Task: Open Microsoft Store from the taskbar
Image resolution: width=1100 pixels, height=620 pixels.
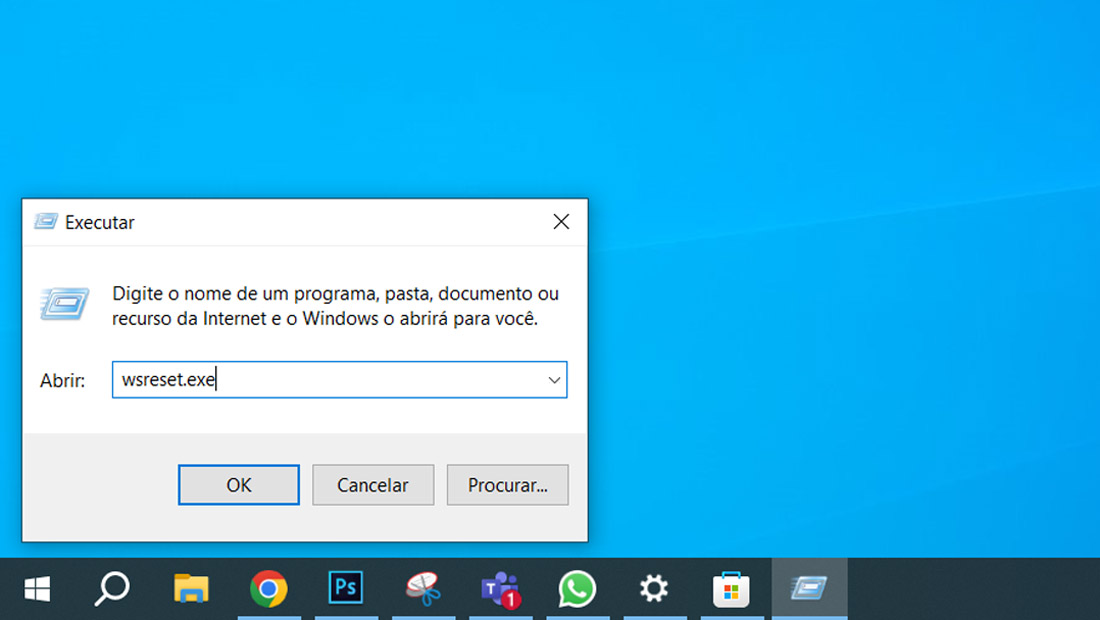Action: 731,588
